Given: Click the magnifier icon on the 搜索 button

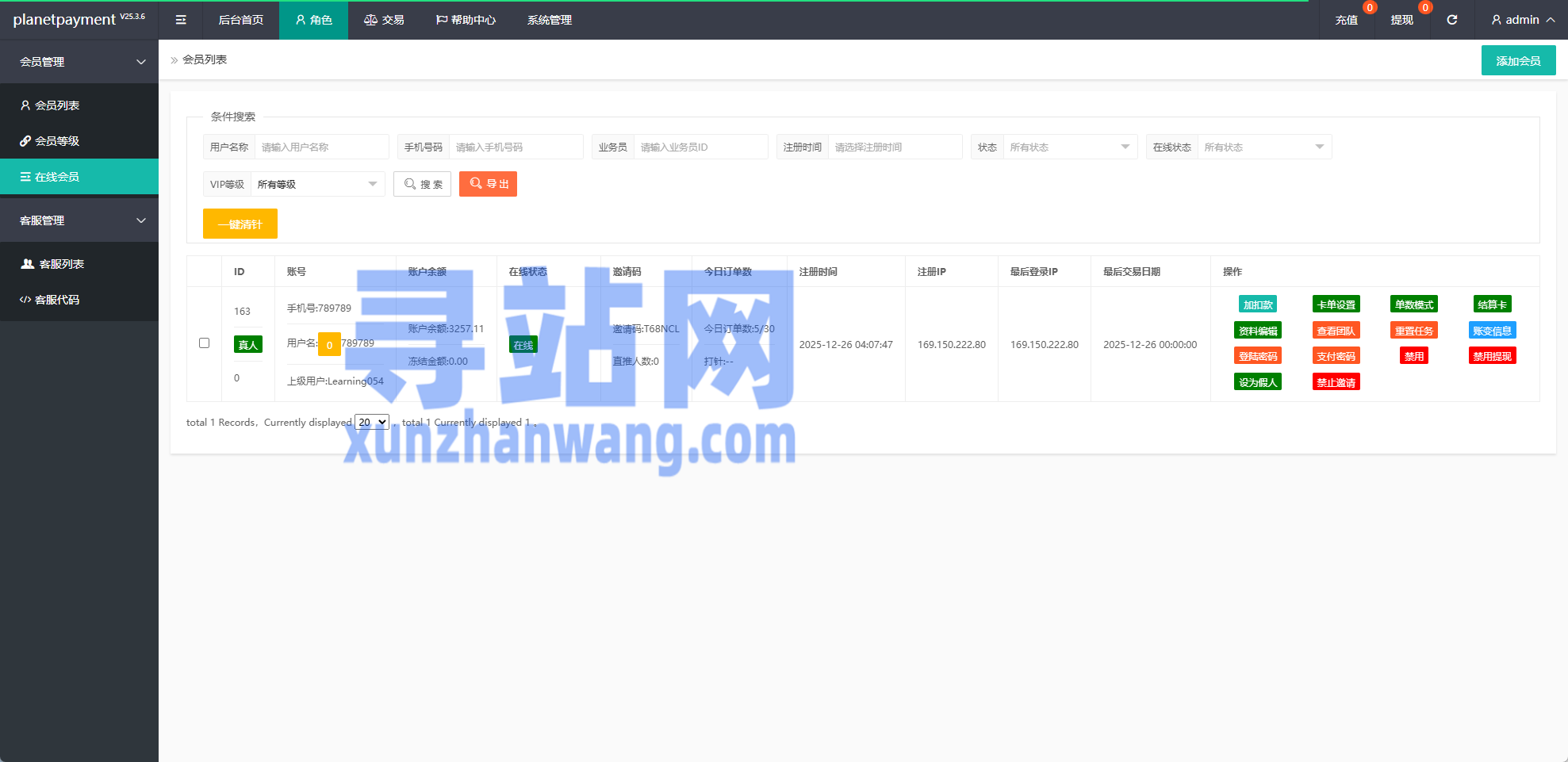Looking at the screenshot, I should (411, 183).
